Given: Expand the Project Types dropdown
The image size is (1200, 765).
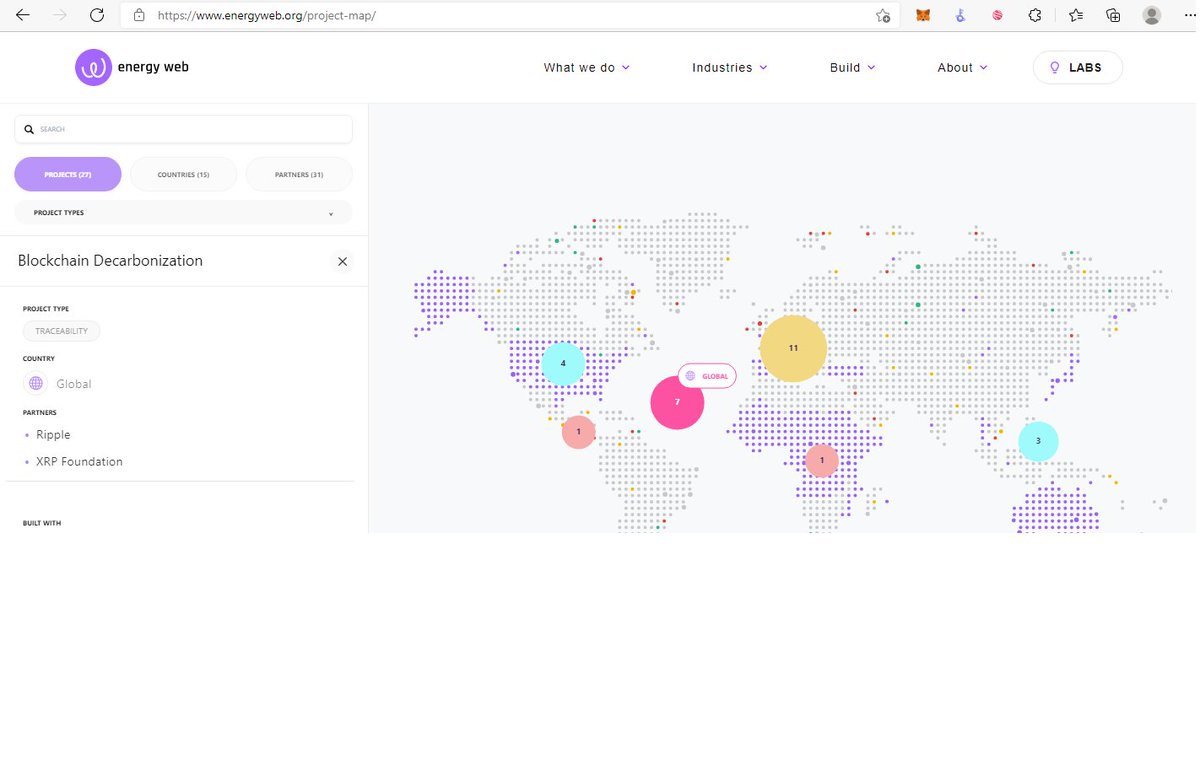Looking at the screenshot, I should tap(183, 213).
